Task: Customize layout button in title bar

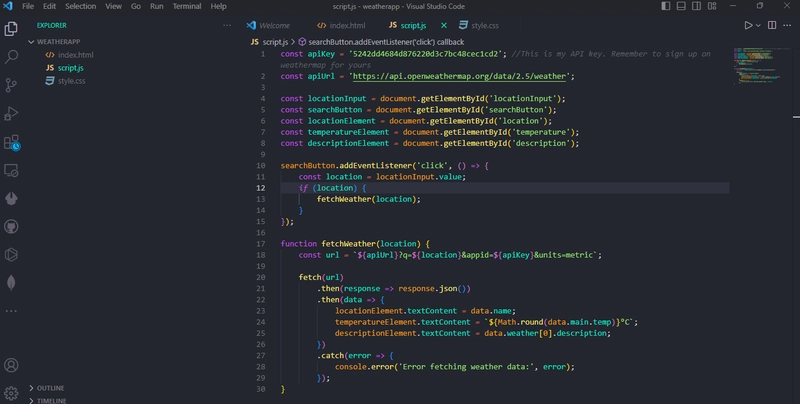Action: pos(712,6)
